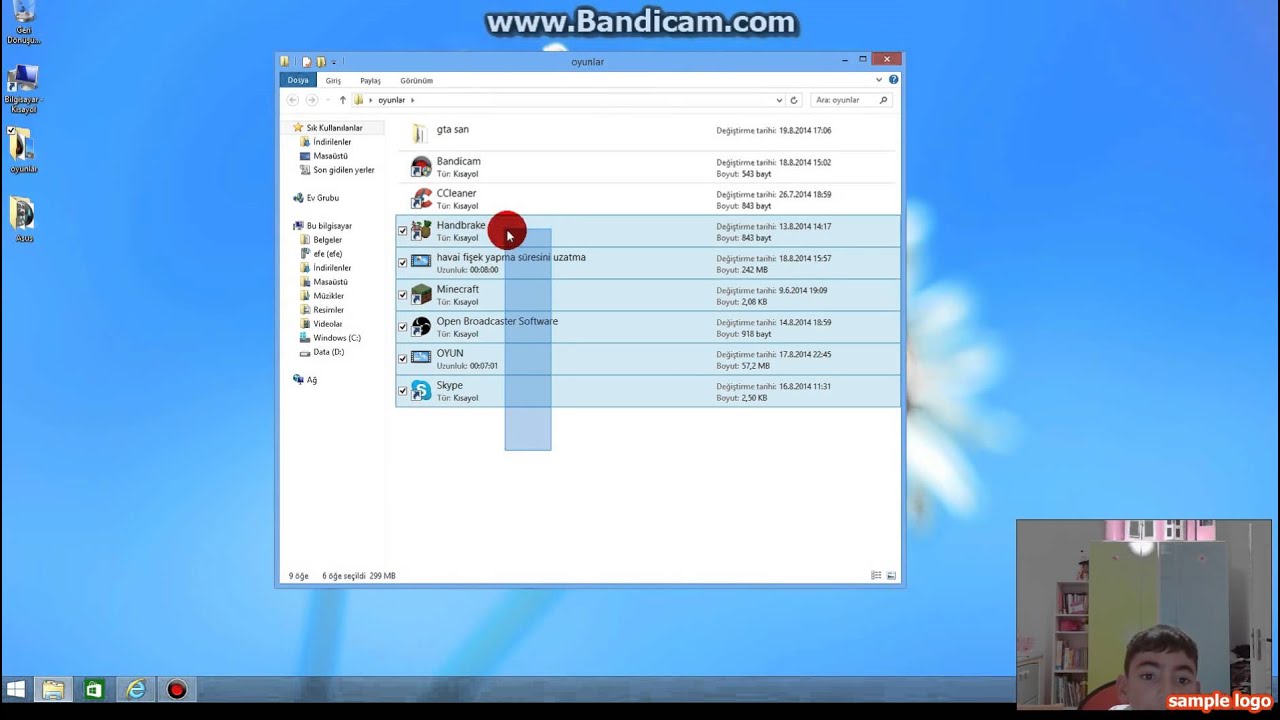Open Videolar folder in sidebar
1280x720 pixels.
(327, 324)
